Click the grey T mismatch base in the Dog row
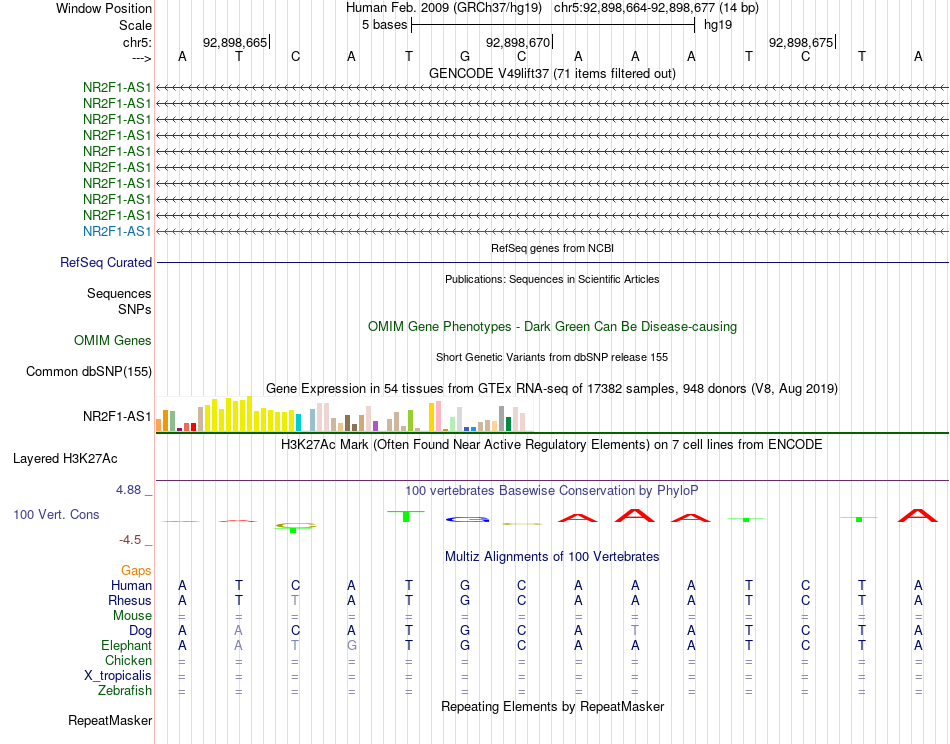This screenshot has height=744, width=950. click(635, 630)
